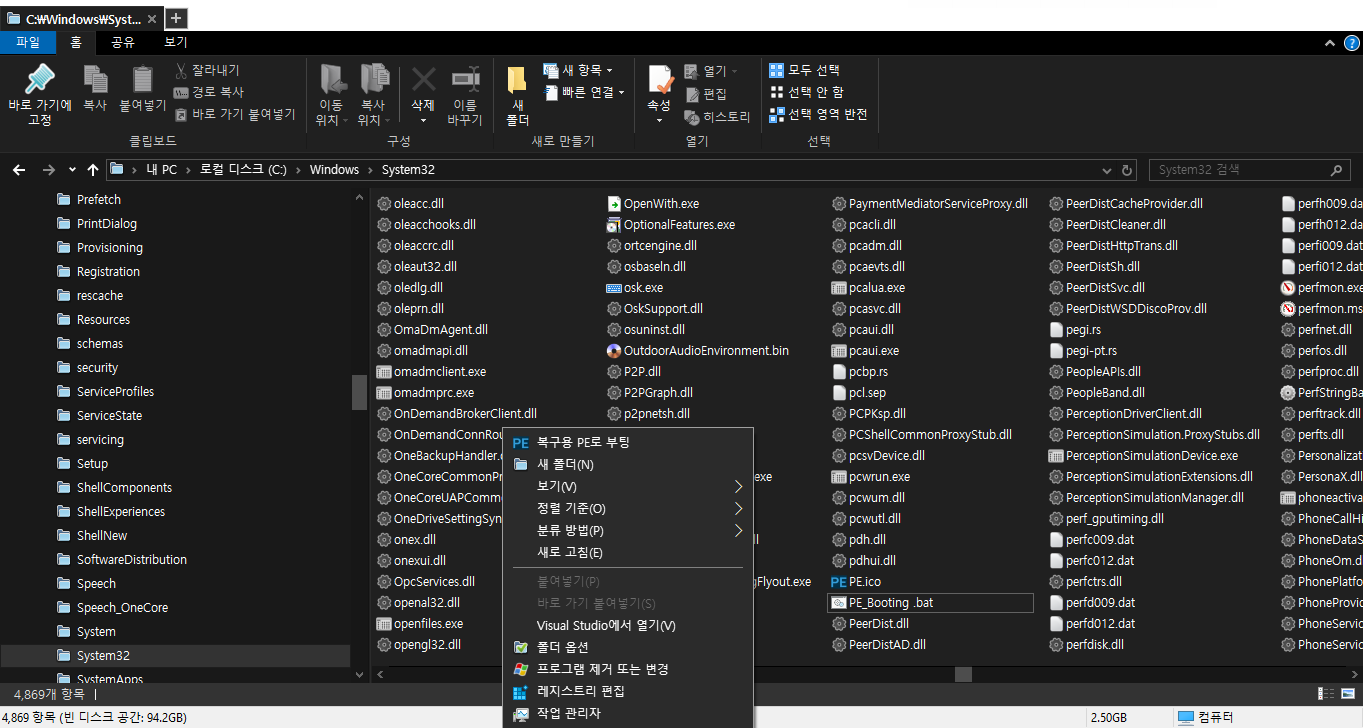Click the navigation pane vertical scrollbar thumb
1363x728 pixels.
click(x=359, y=392)
